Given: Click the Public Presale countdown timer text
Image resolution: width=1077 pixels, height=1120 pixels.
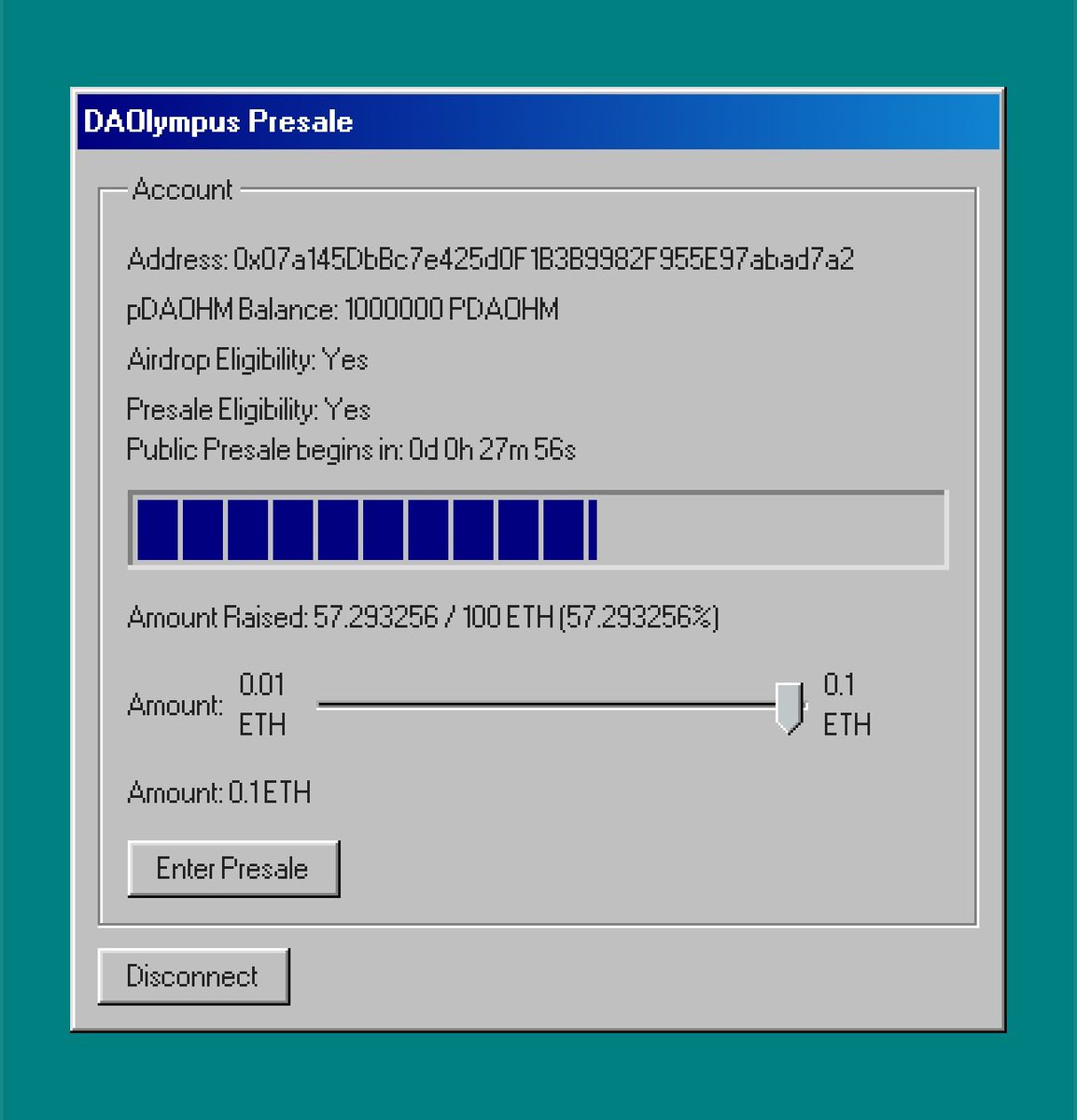Looking at the screenshot, I should [x=351, y=450].
